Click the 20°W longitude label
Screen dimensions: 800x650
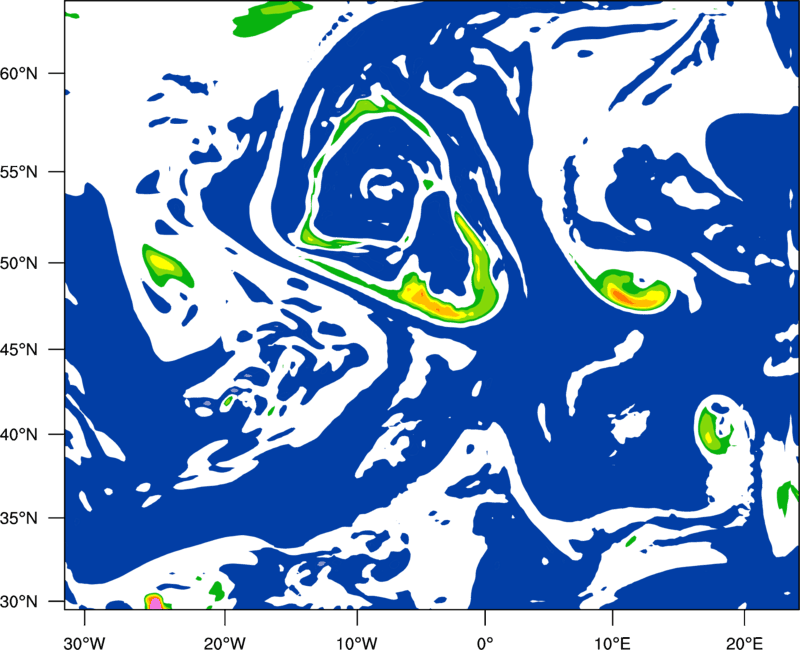coord(225,643)
